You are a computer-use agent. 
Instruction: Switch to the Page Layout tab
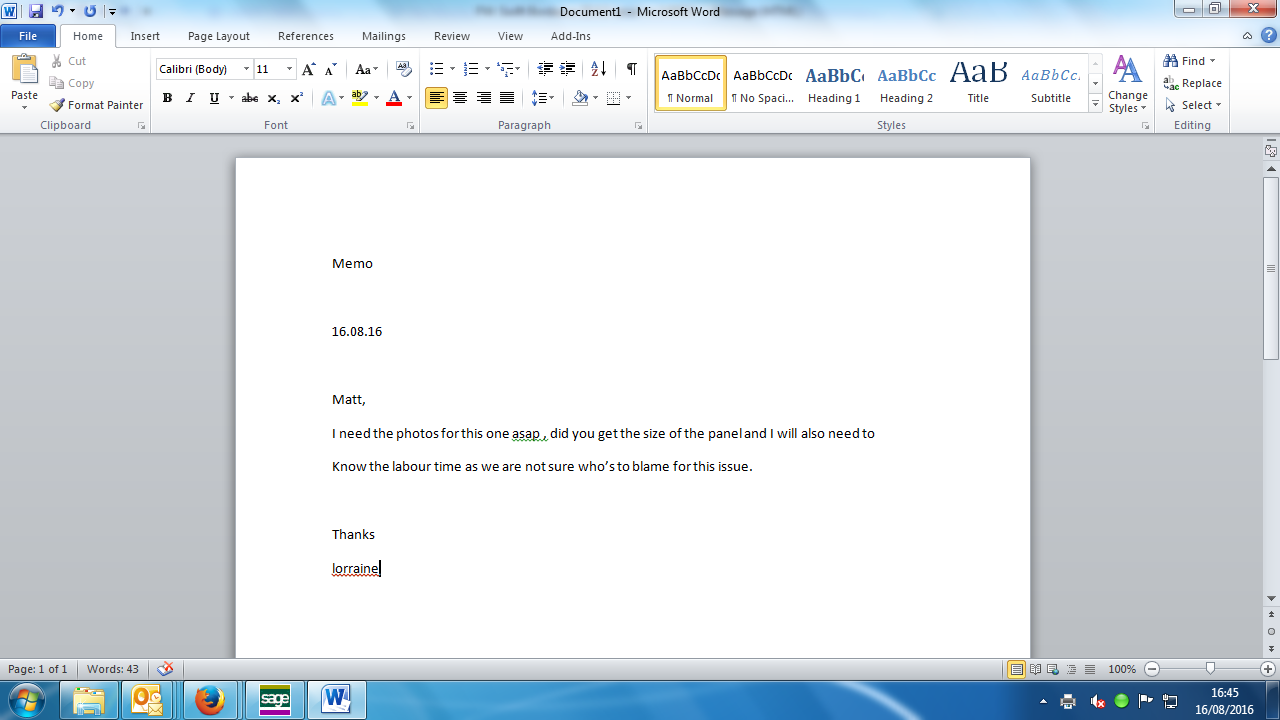coord(218,36)
